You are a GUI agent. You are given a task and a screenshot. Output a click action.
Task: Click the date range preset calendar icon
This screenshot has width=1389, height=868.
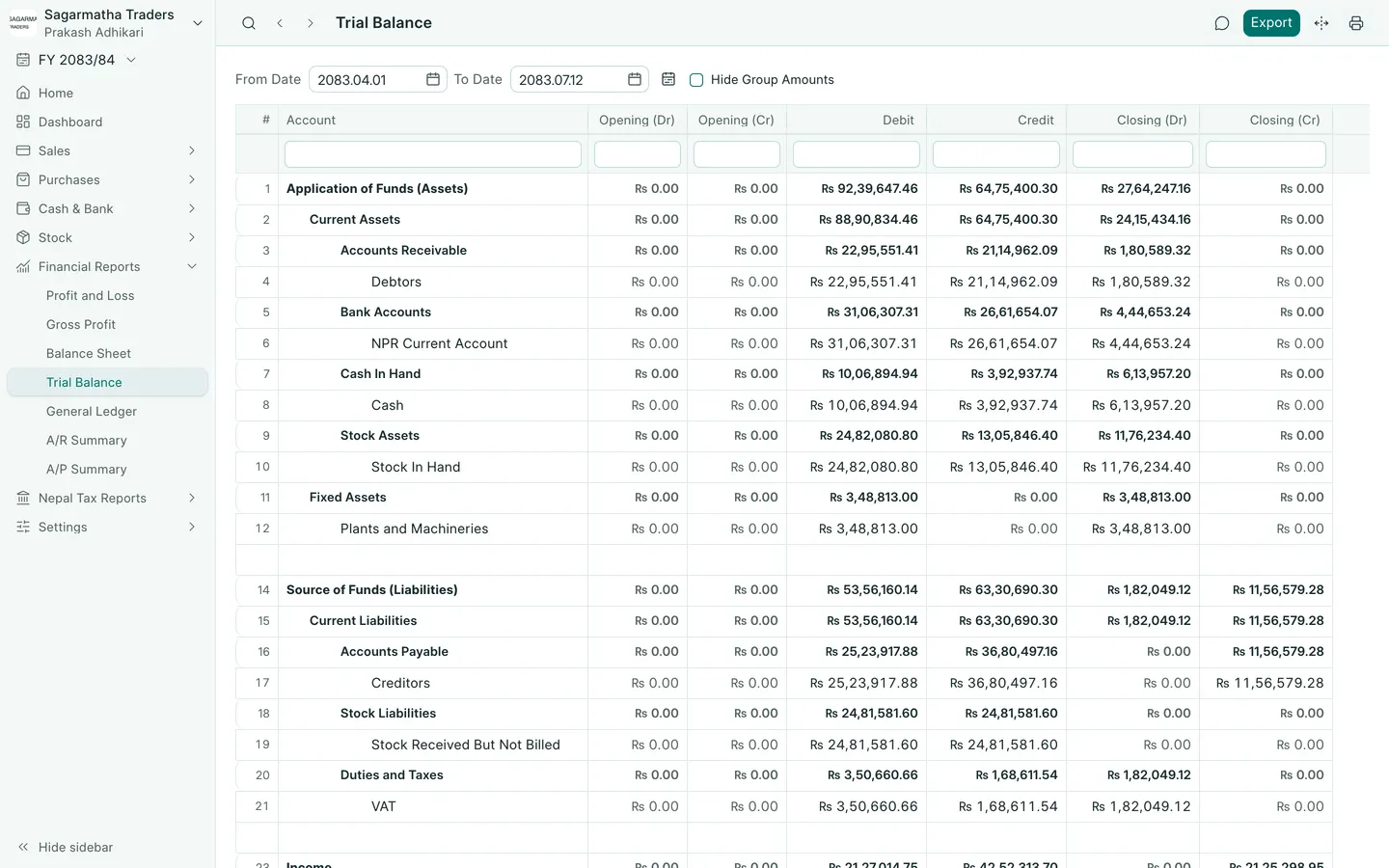(x=668, y=79)
